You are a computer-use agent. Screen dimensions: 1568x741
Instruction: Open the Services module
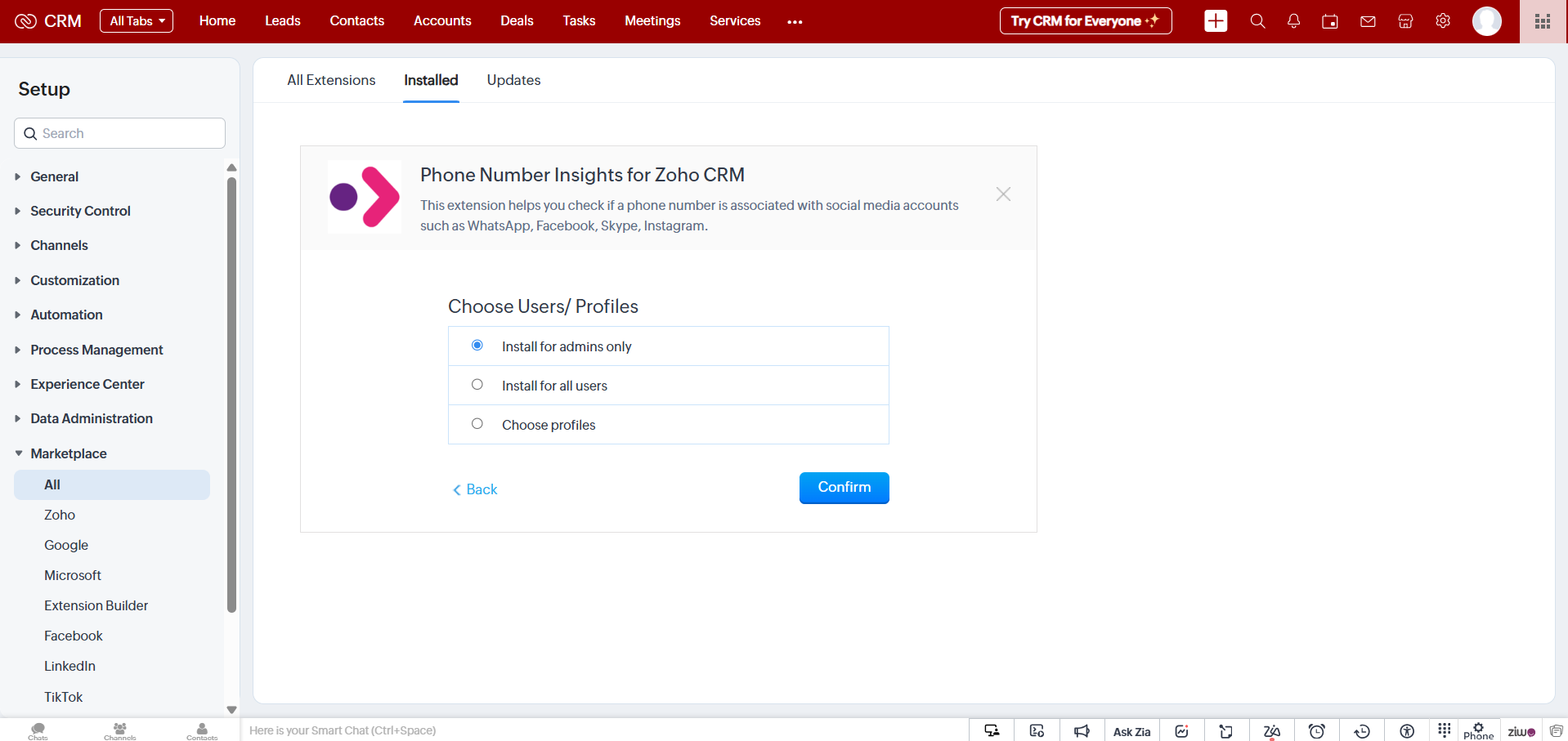735,21
